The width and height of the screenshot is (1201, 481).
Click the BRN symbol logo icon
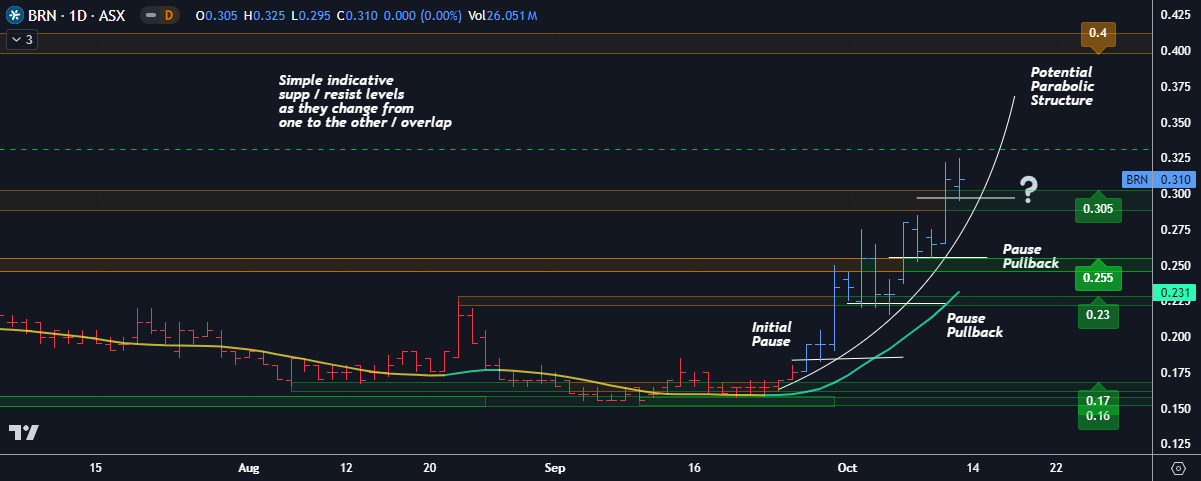click(15, 17)
